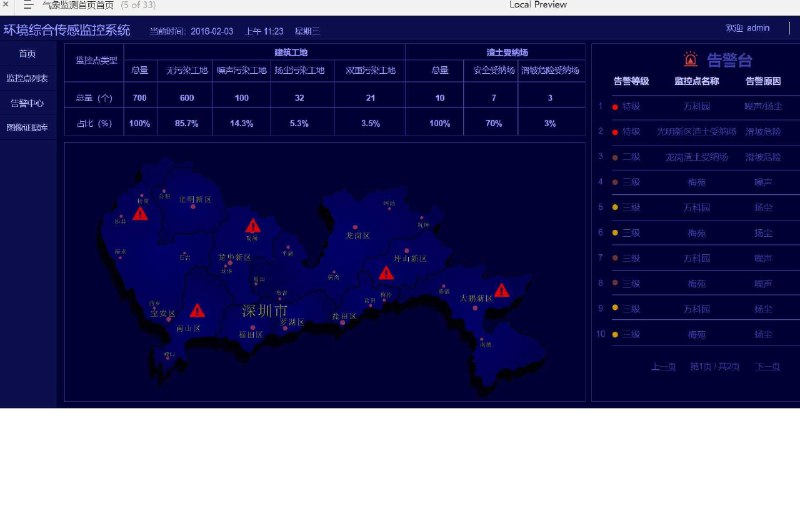
Task: Click the 无污染工地 column header
Action: [187, 70]
